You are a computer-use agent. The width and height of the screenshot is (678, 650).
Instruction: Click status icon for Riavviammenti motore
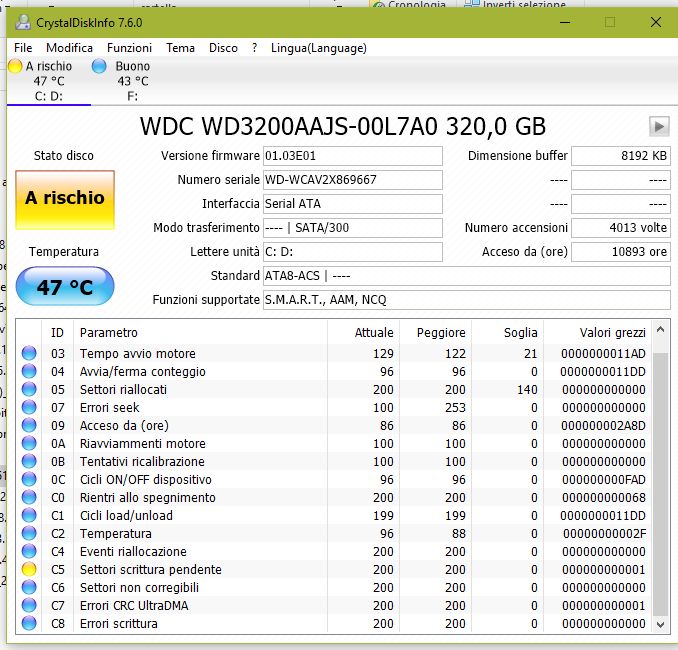(29, 443)
